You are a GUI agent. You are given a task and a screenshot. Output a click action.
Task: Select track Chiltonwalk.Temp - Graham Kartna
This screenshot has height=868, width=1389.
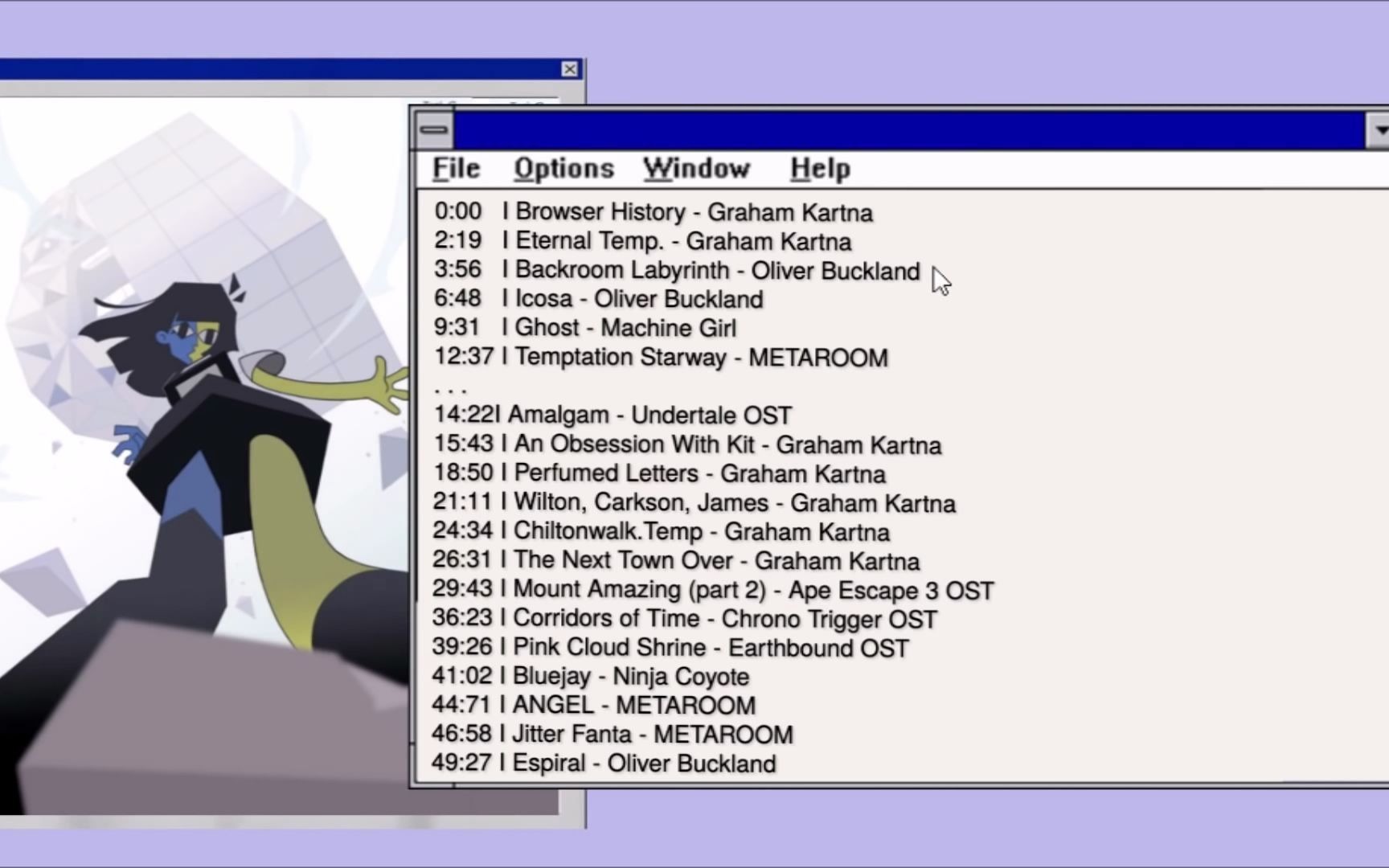662,531
